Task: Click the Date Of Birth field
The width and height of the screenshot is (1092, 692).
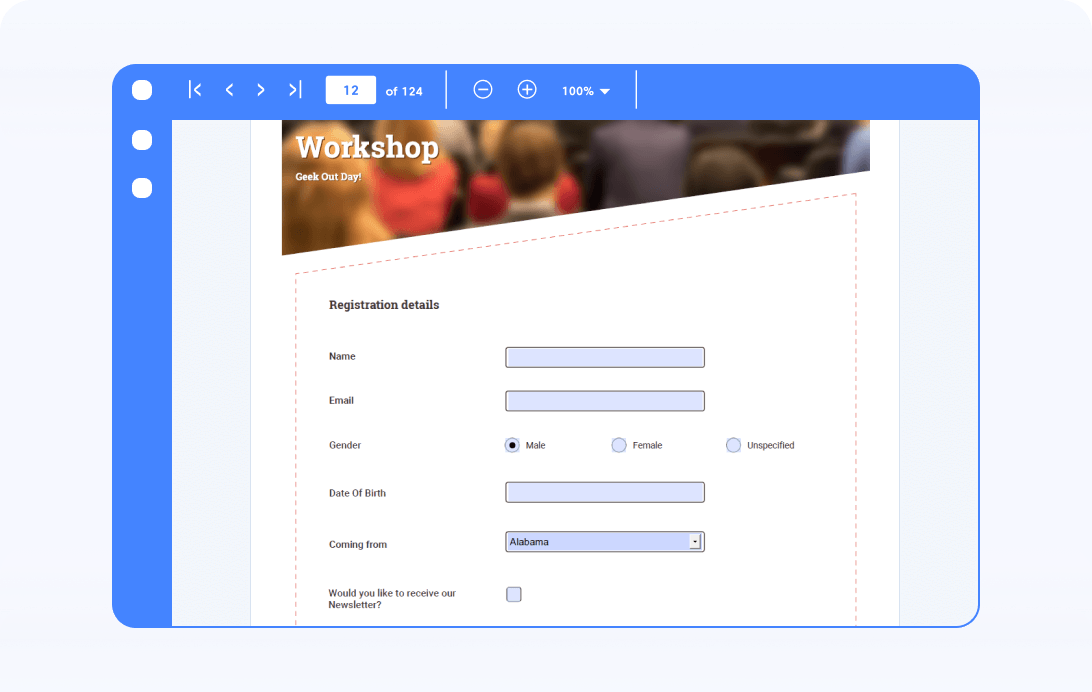Action: (604, 491)
